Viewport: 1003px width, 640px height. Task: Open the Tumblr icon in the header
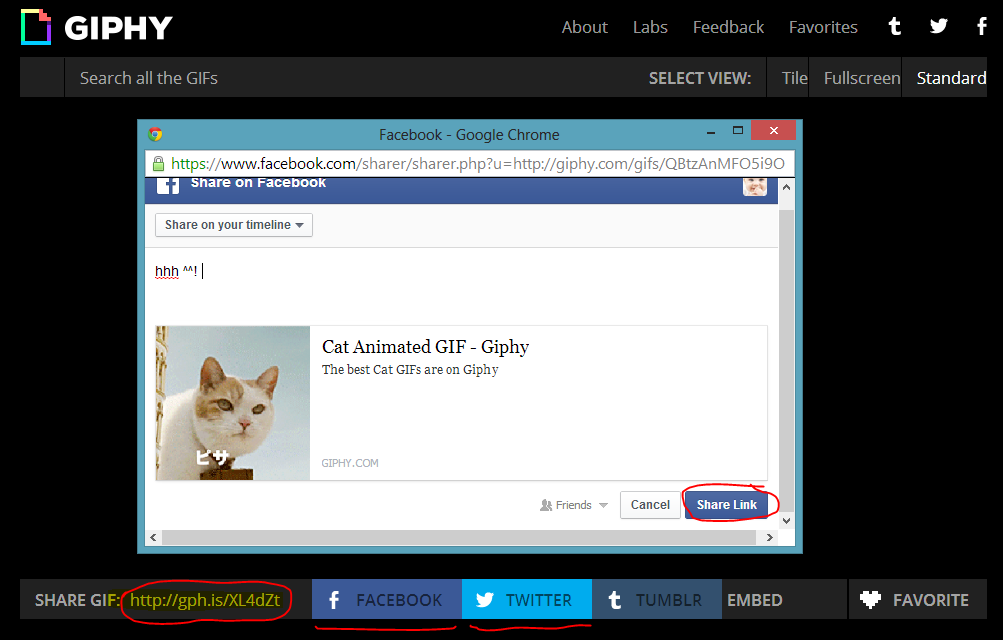tap(894, 26)
